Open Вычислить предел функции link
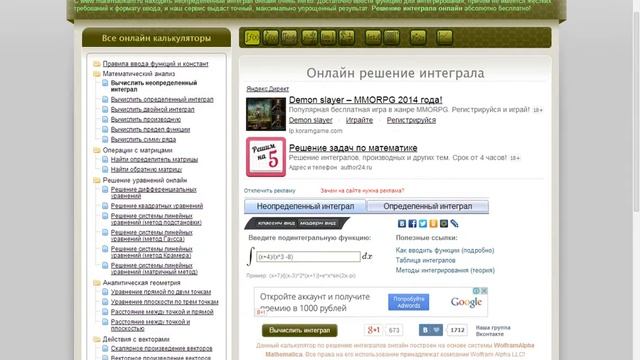The height and width of the screenshot is (360, 640). click(150, 129)
